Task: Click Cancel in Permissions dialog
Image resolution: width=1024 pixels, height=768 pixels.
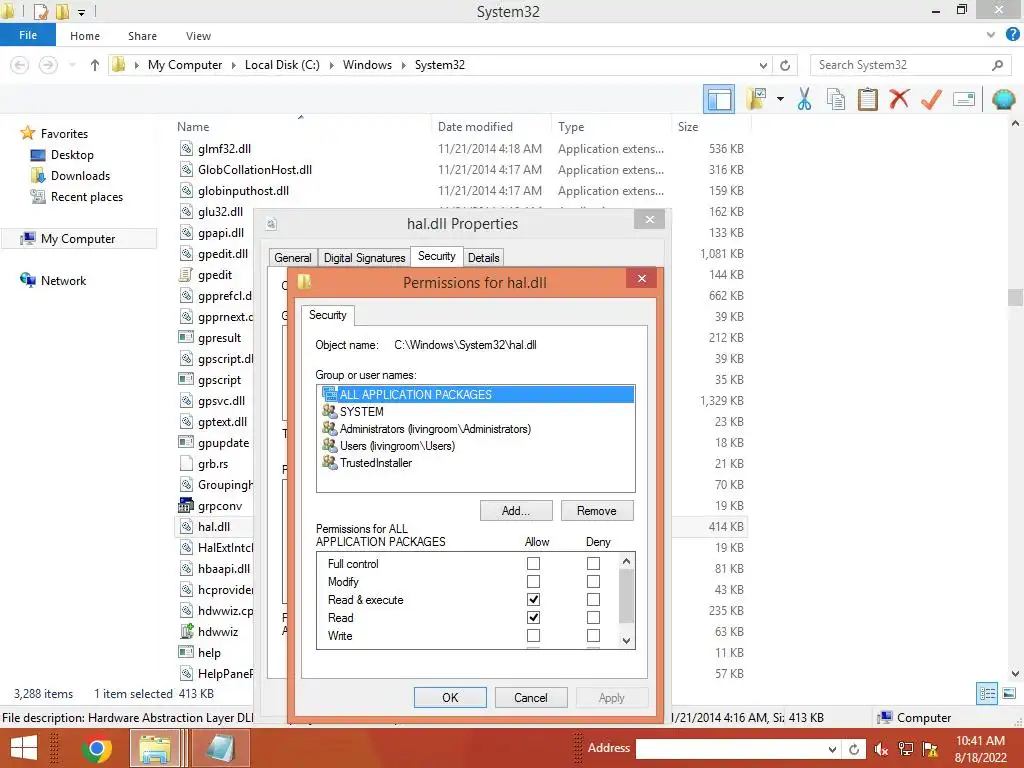Action: pyautogui.click(x=531, y=697)
